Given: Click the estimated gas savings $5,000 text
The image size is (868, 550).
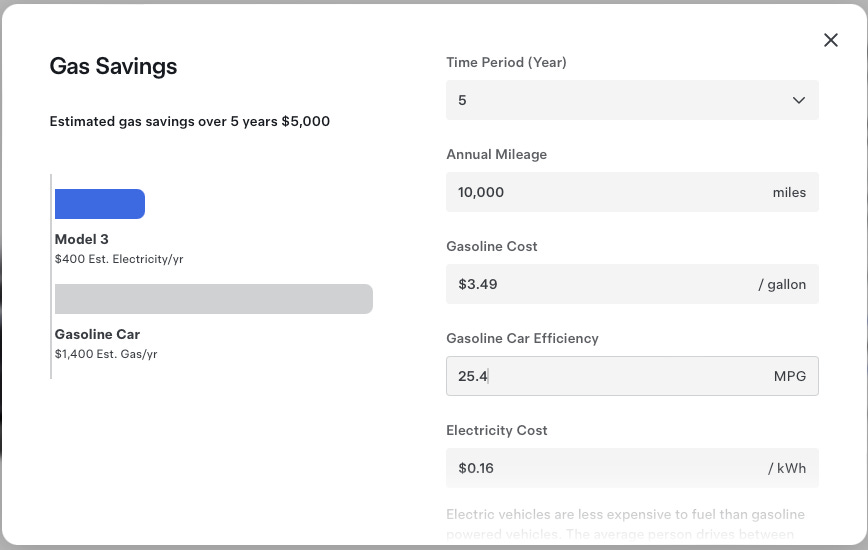Looking at the screenshot, I should [190, 122].
